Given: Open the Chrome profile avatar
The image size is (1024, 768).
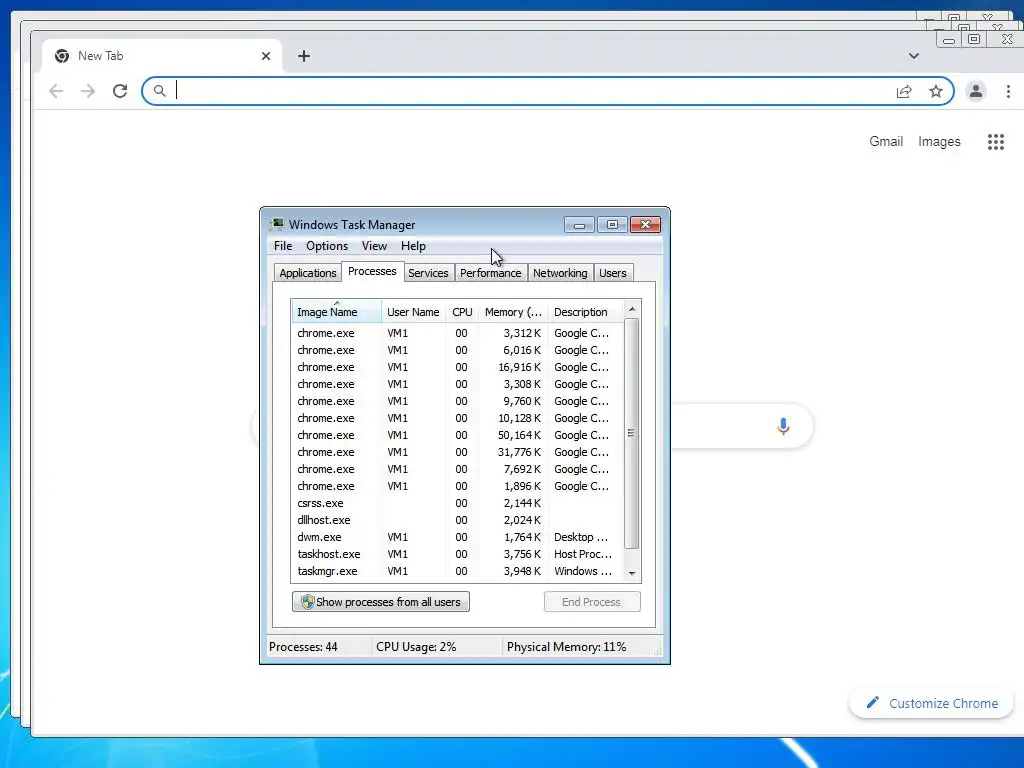Looking at the screenshot, I should (x=976, y=91).
